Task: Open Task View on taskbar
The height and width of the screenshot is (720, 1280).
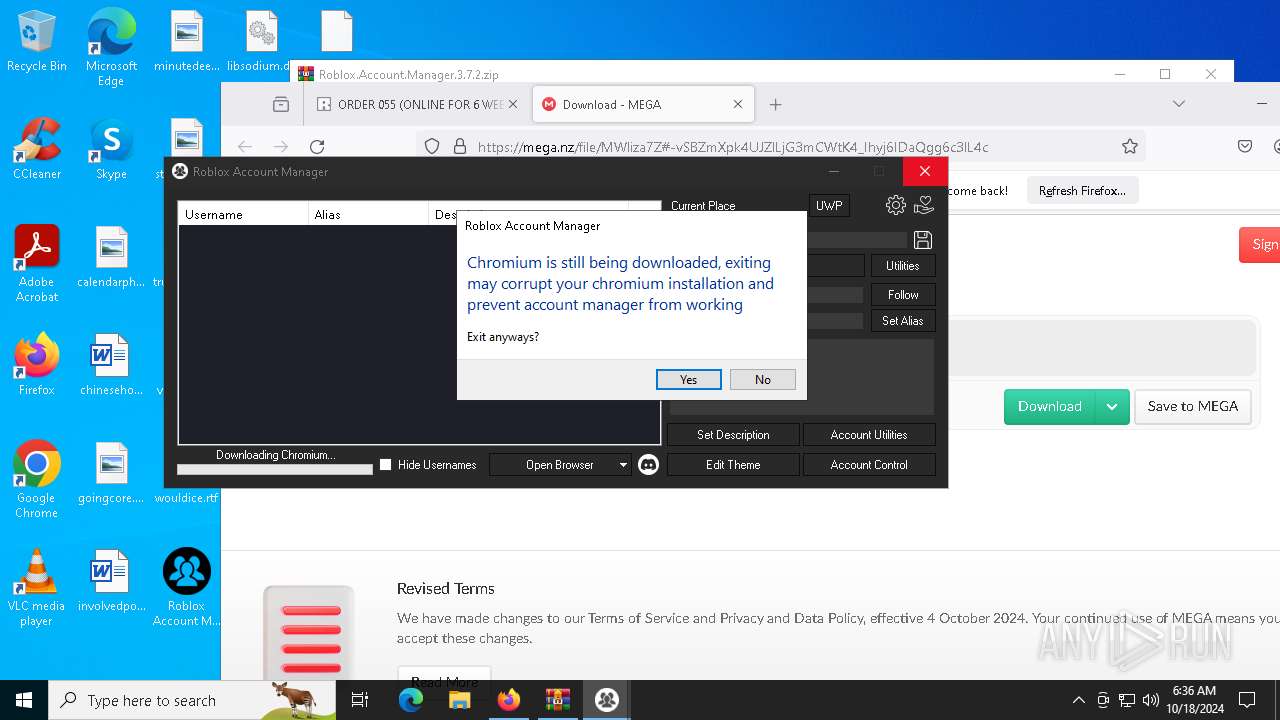Action: tap(361, 700)
